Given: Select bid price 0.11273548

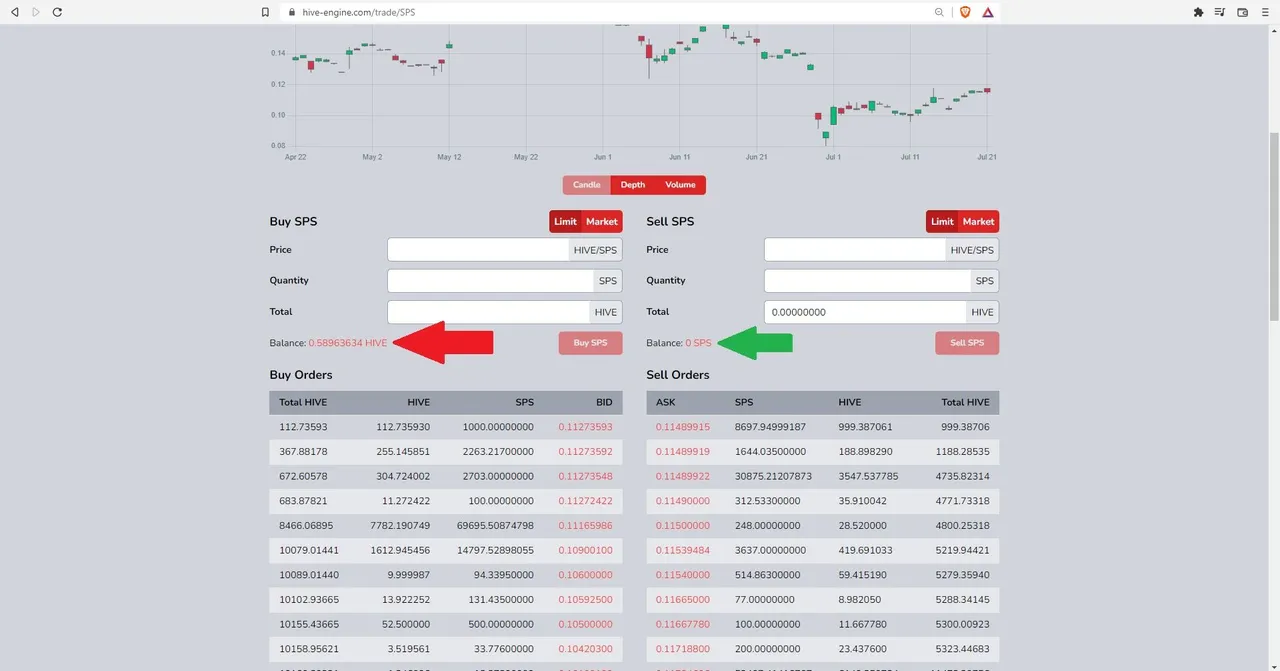Looking at the screenshot, I should click(x=585, y=476).
